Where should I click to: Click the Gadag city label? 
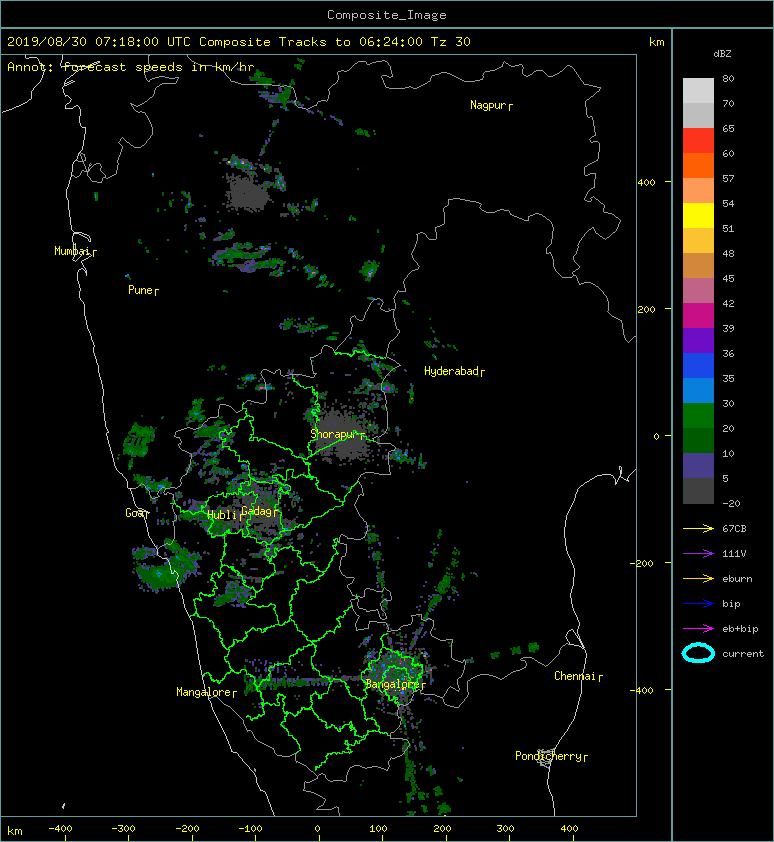tap(257, 511)
